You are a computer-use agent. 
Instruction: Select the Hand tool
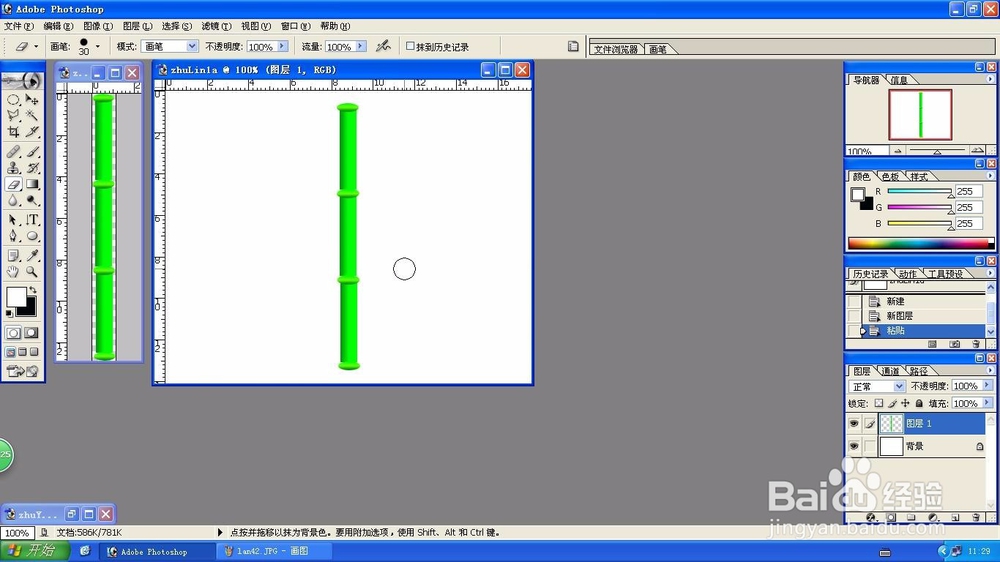[13, 272]
